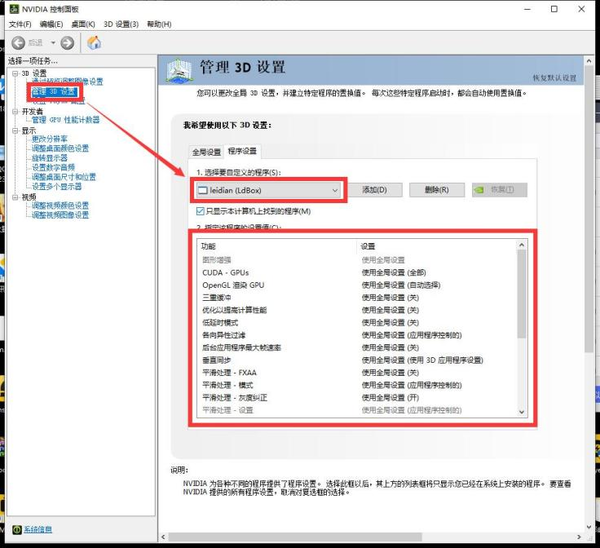Select 设置多个显示器 tree item

point(57,186)
